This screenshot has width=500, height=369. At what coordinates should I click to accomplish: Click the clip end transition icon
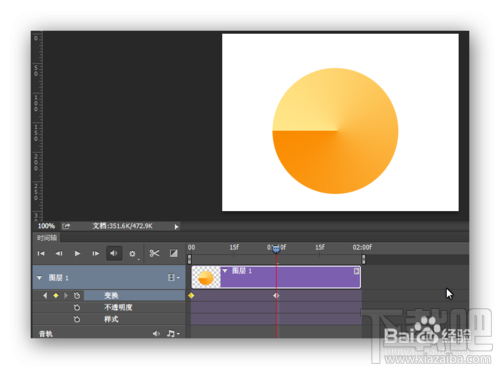click(356, 271)
